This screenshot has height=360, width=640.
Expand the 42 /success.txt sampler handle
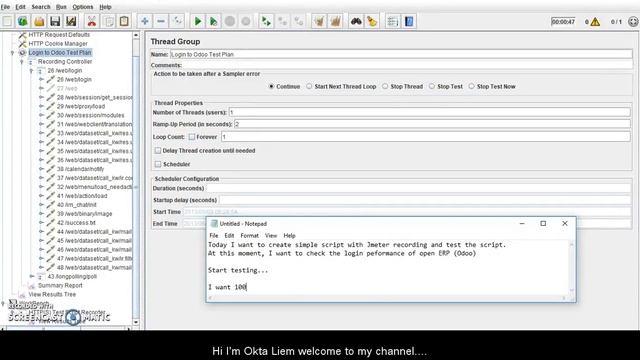[x=41, y=222]
